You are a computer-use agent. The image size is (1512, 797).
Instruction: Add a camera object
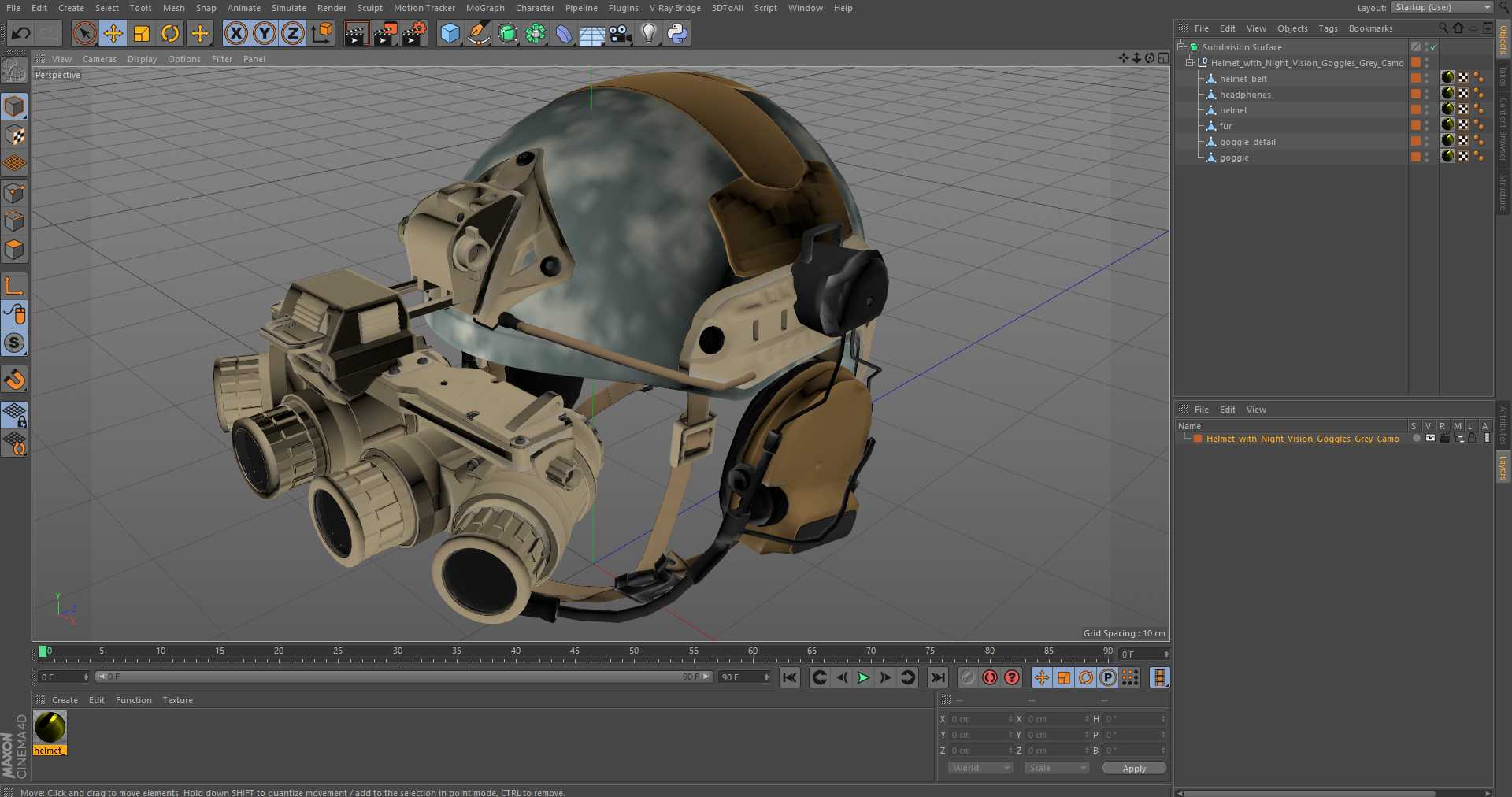click(621, 33)
